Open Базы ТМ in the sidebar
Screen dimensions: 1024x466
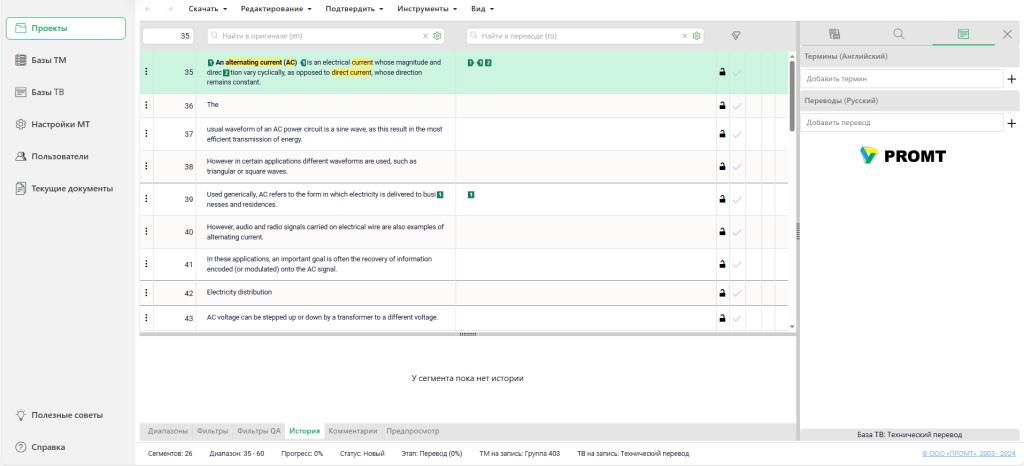[48, 60]
